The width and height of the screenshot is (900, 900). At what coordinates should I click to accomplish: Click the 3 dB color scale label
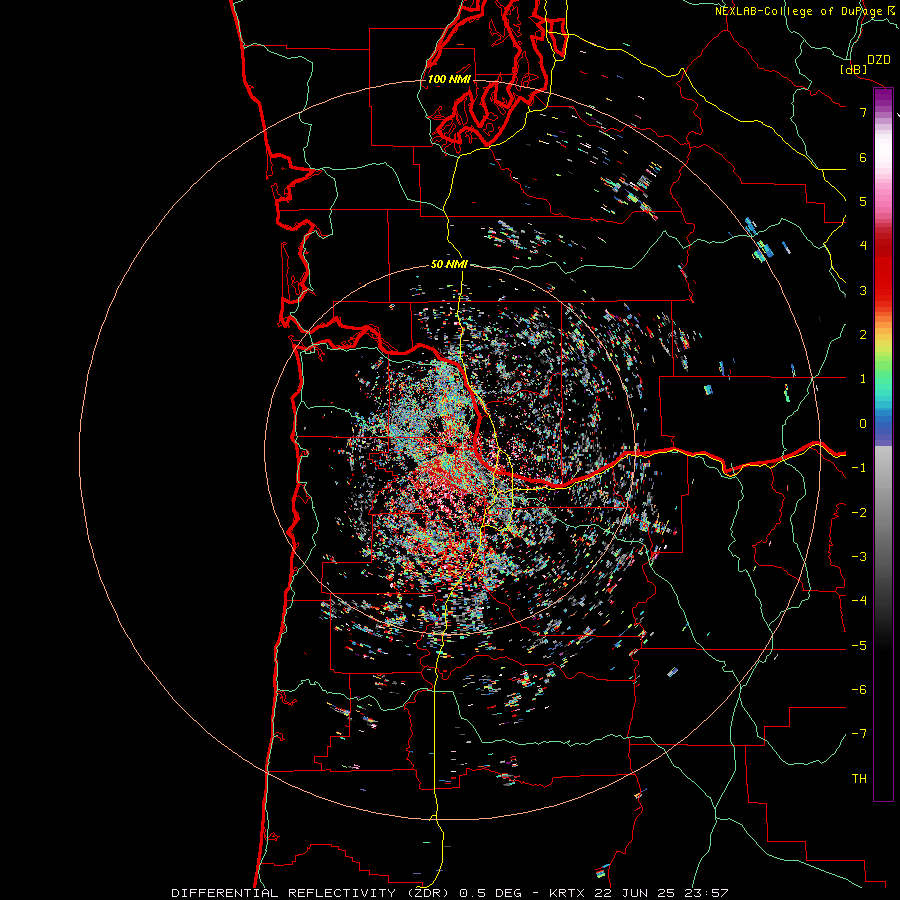(863, 290)
